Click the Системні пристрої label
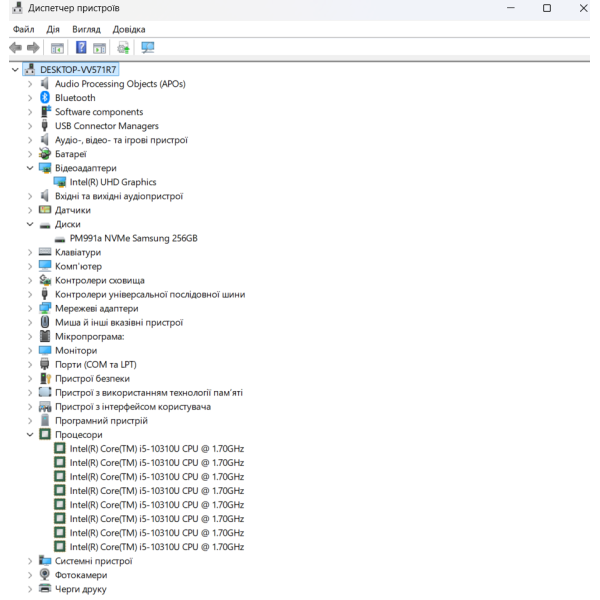 coord(93,561)
